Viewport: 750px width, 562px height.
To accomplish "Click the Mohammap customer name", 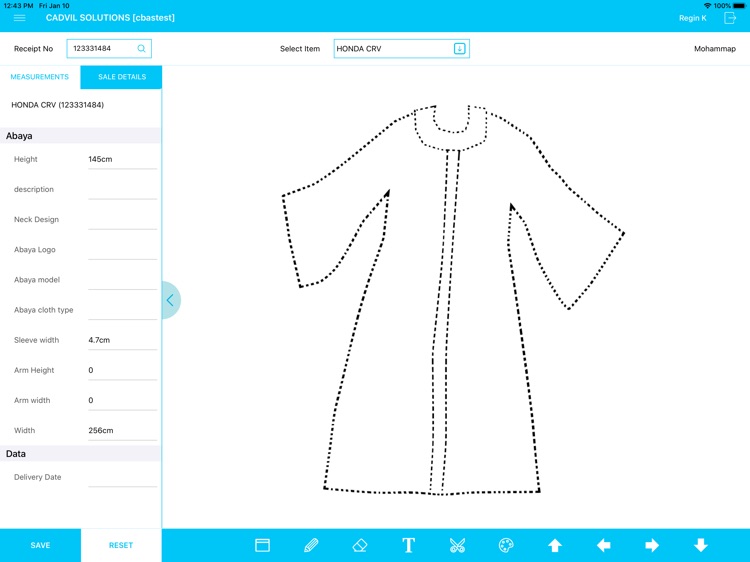I will 715,49.
